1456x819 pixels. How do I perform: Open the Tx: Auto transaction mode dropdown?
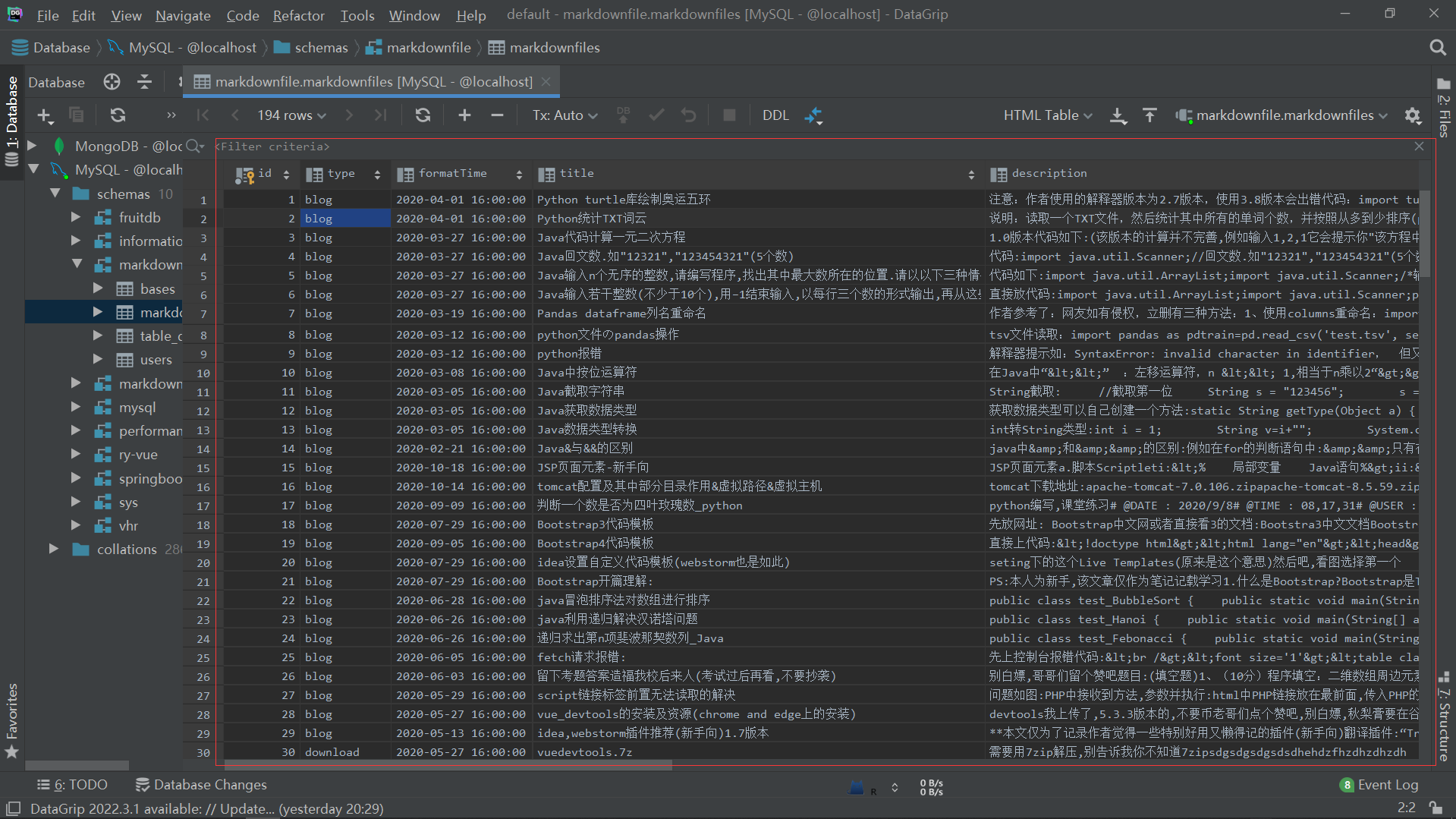(564, 115)
